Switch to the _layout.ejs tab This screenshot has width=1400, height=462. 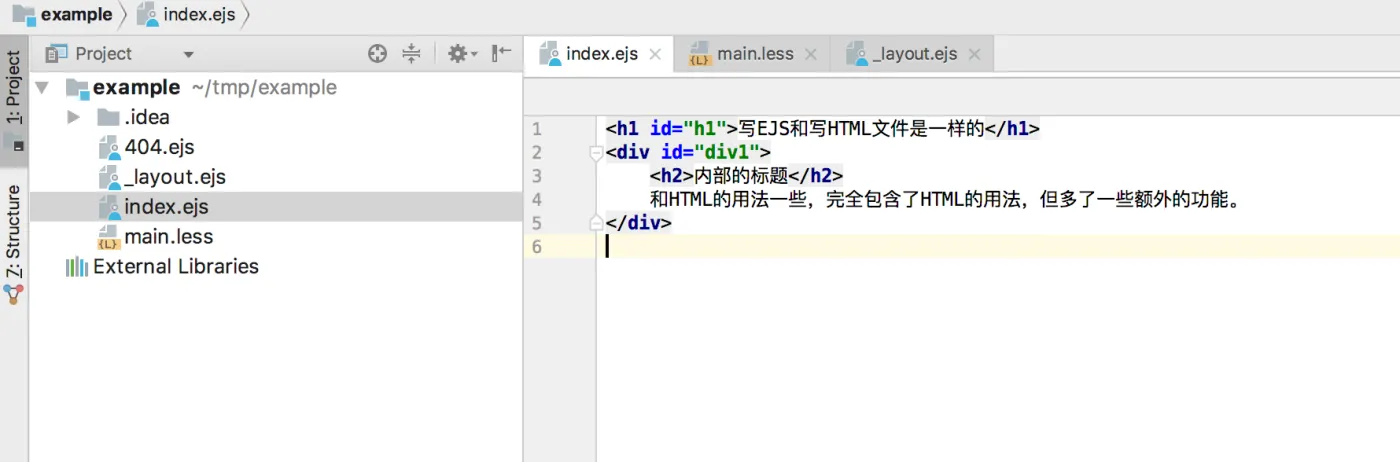[914, 54]
